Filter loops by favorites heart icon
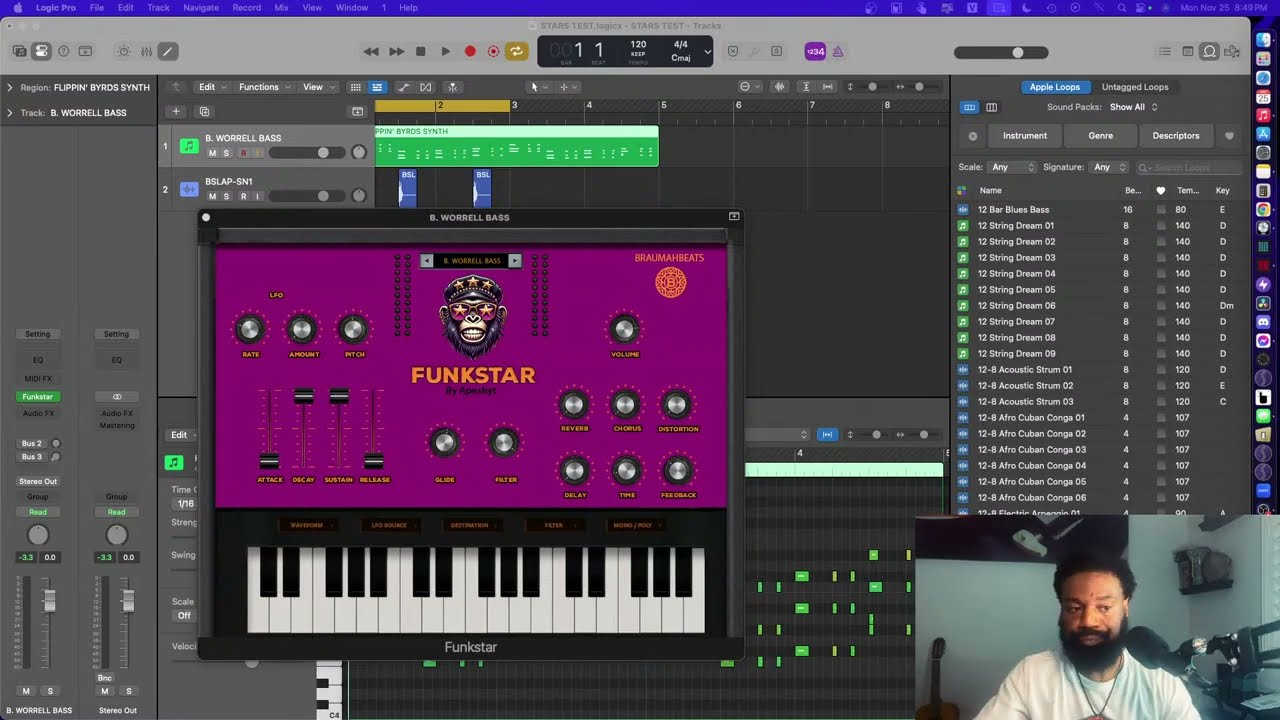This screenshot has width=1280, height=720. 1229,136
